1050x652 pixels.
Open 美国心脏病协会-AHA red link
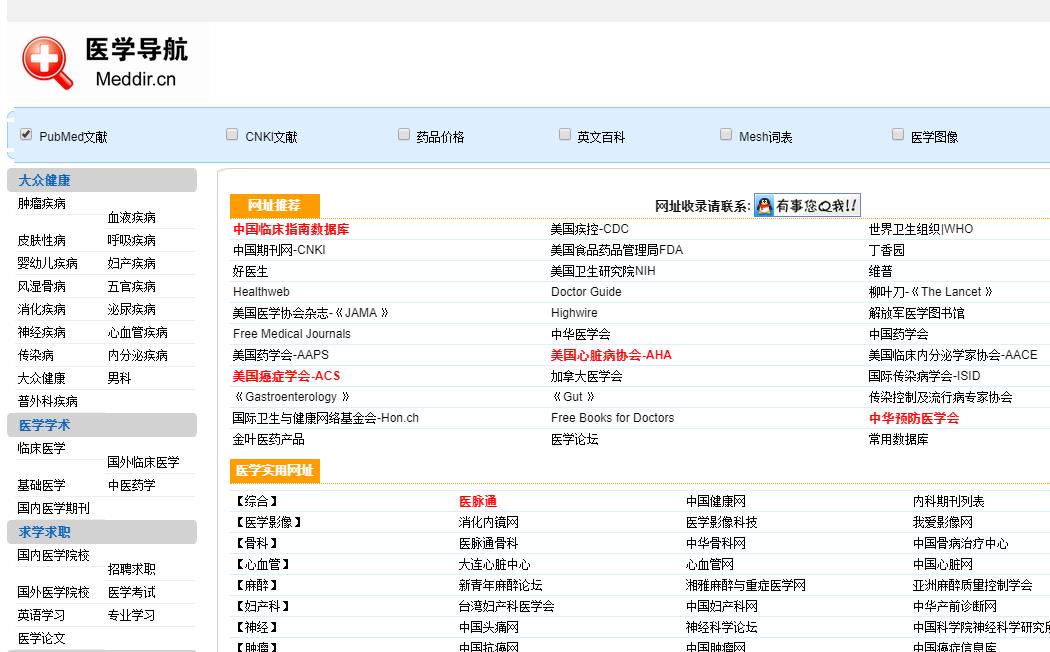click(x=611, y=355)
